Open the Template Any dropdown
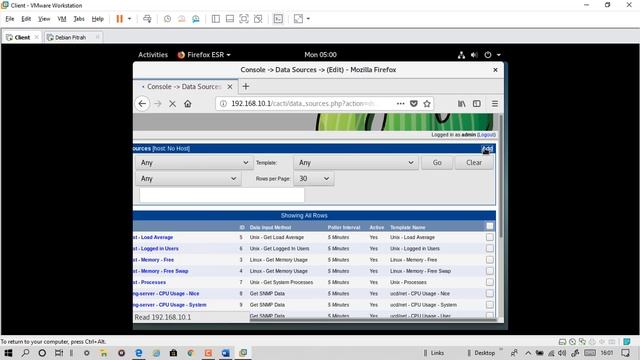This screenshot has height=360, width=640. [x=356, y=162]
